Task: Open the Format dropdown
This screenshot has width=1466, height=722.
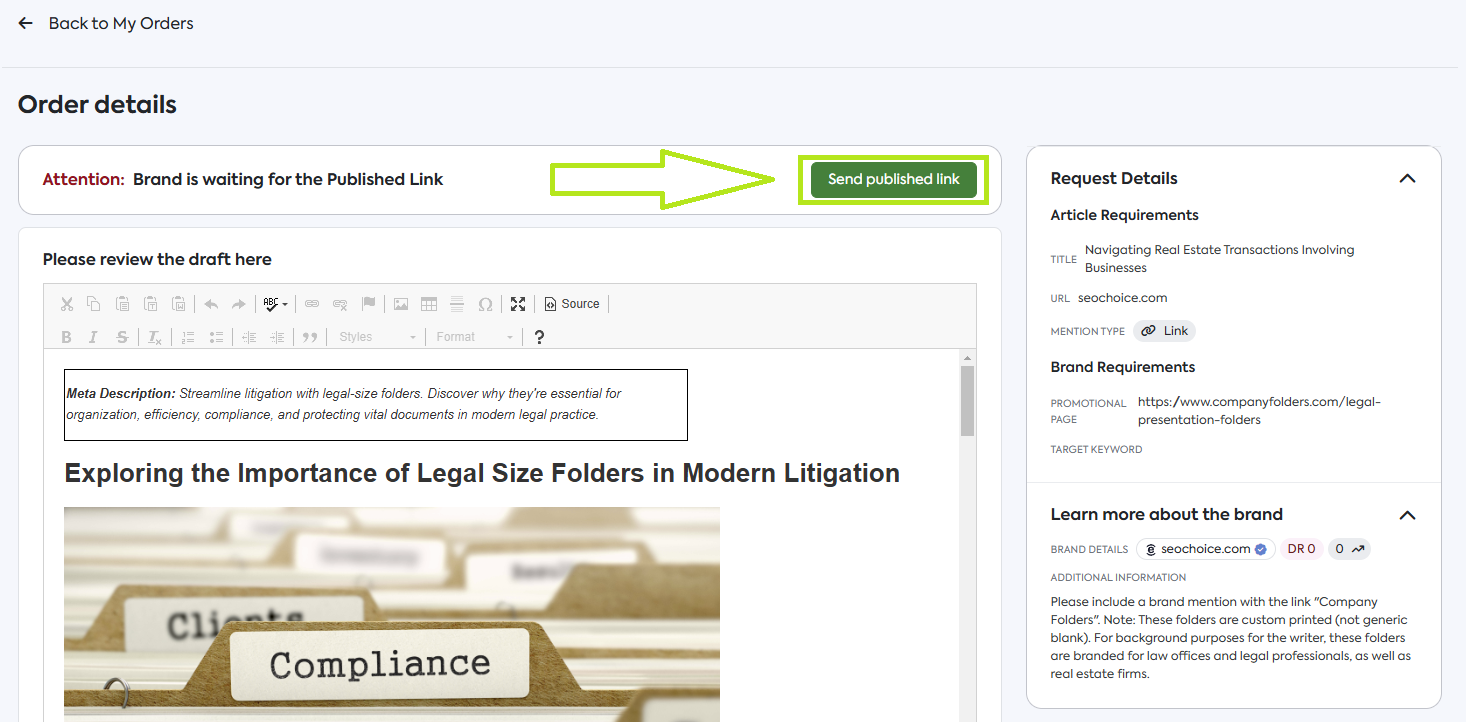Action: tap(474, 337)
